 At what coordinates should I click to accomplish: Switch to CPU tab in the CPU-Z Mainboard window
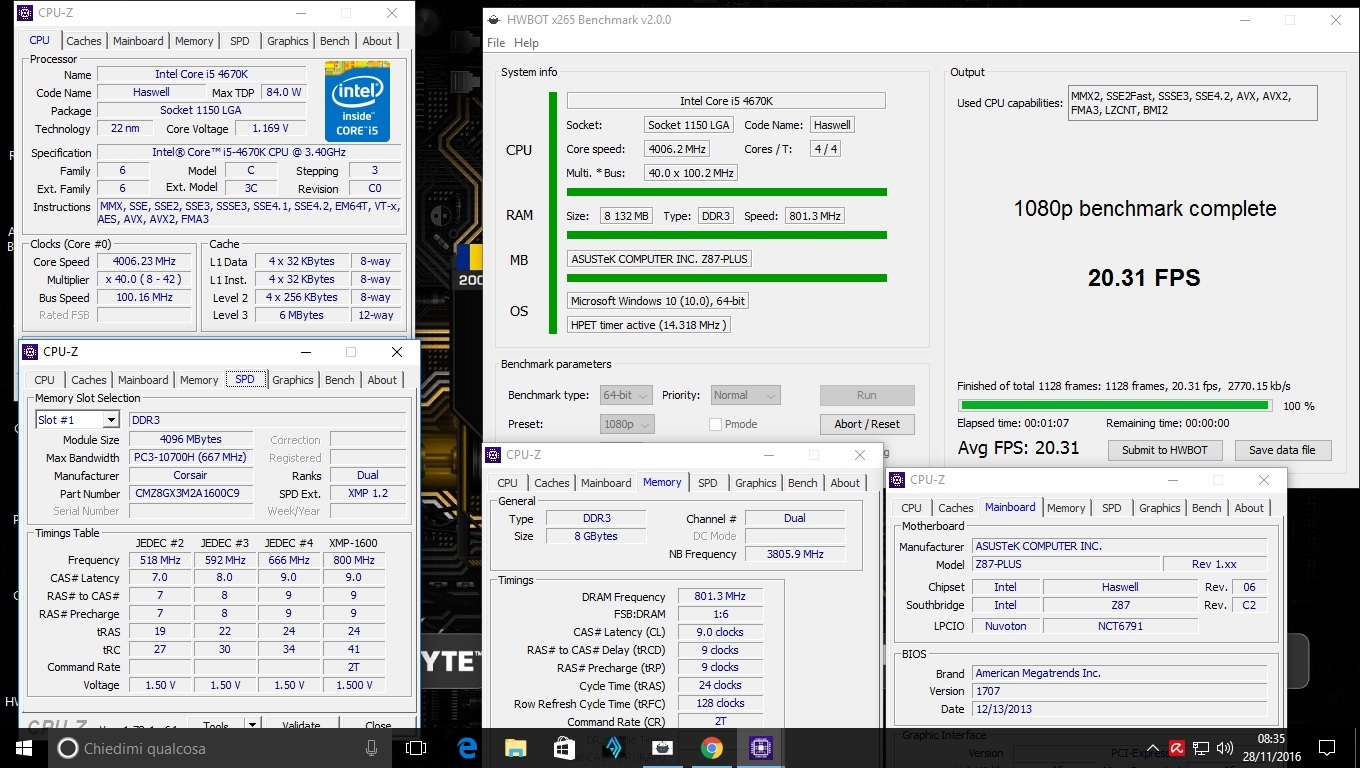912,508
